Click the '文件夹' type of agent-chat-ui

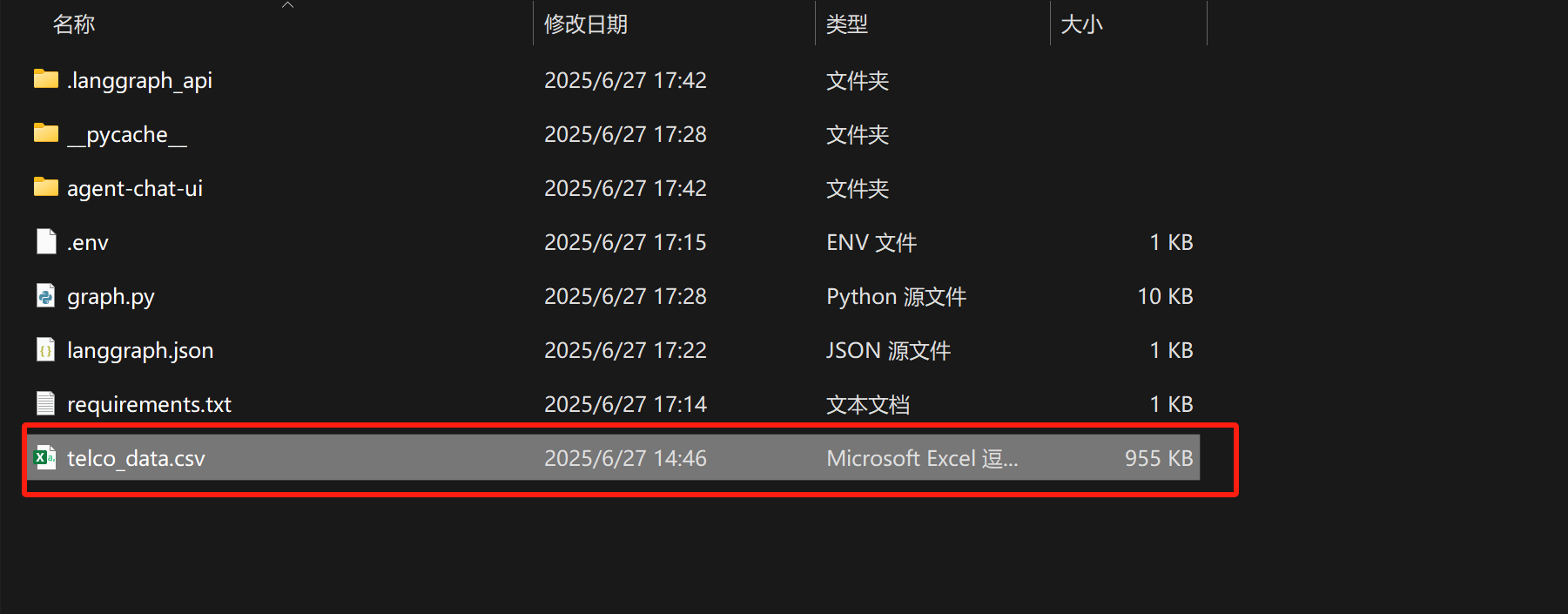(x=858, y=188)
